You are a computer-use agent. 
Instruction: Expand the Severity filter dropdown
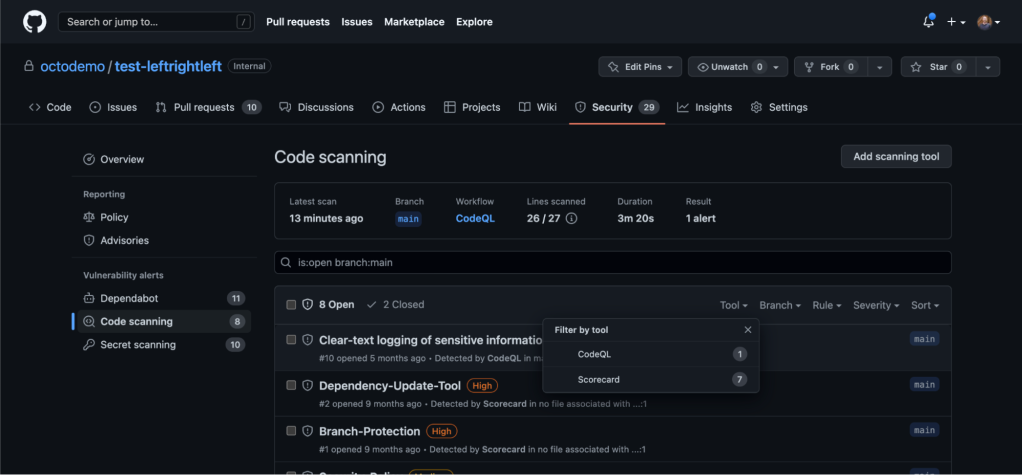click(875, 305)
